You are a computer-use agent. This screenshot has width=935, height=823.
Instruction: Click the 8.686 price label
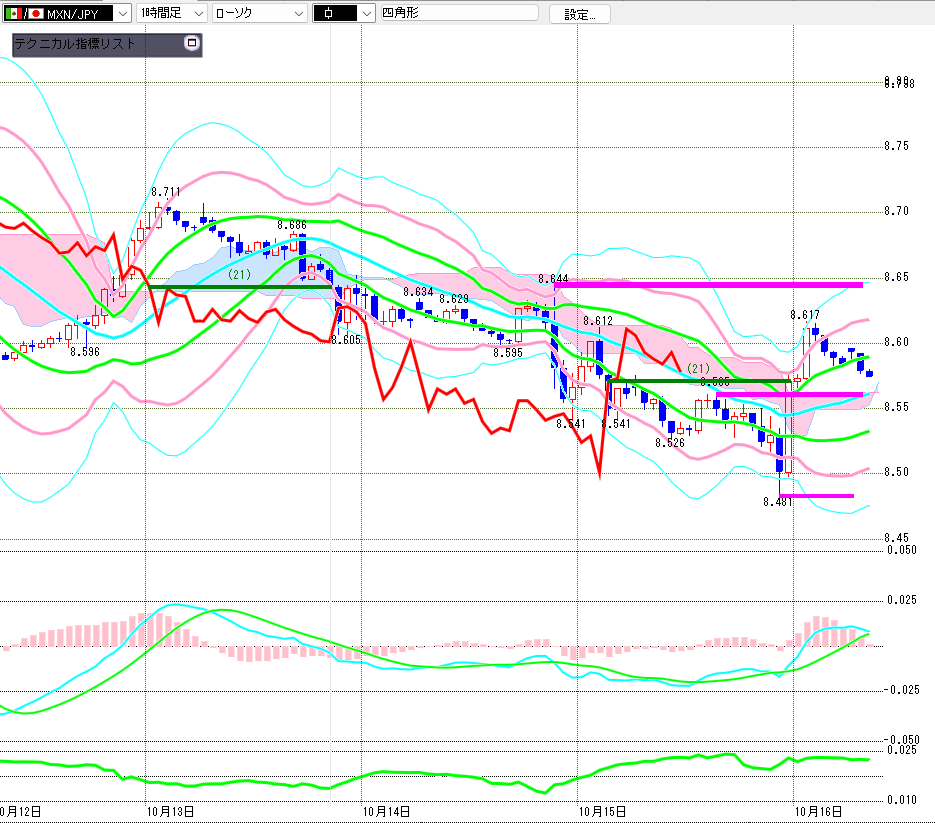coord(292,225)
